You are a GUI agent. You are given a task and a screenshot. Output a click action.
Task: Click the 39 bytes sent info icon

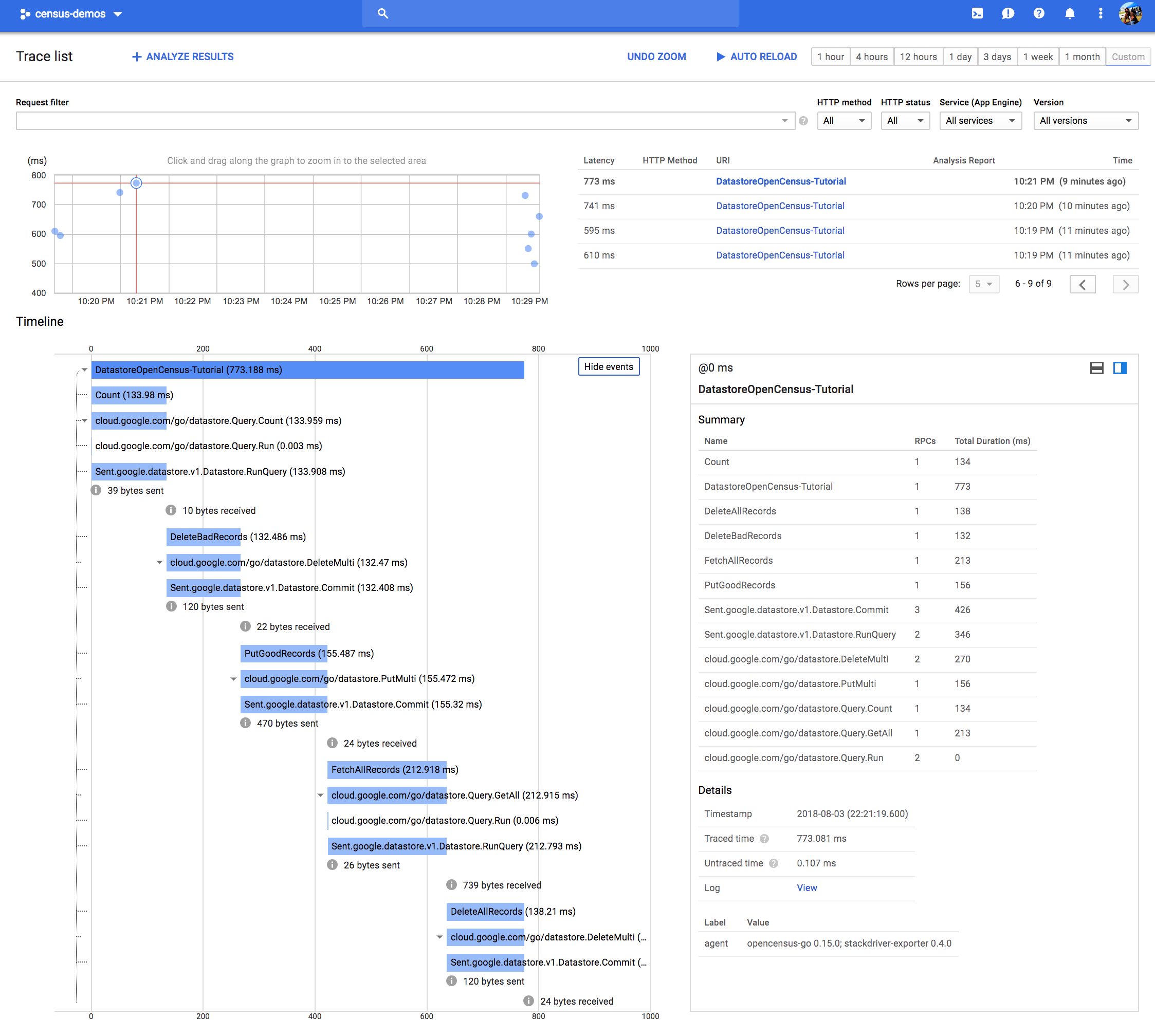click(96, 490)
